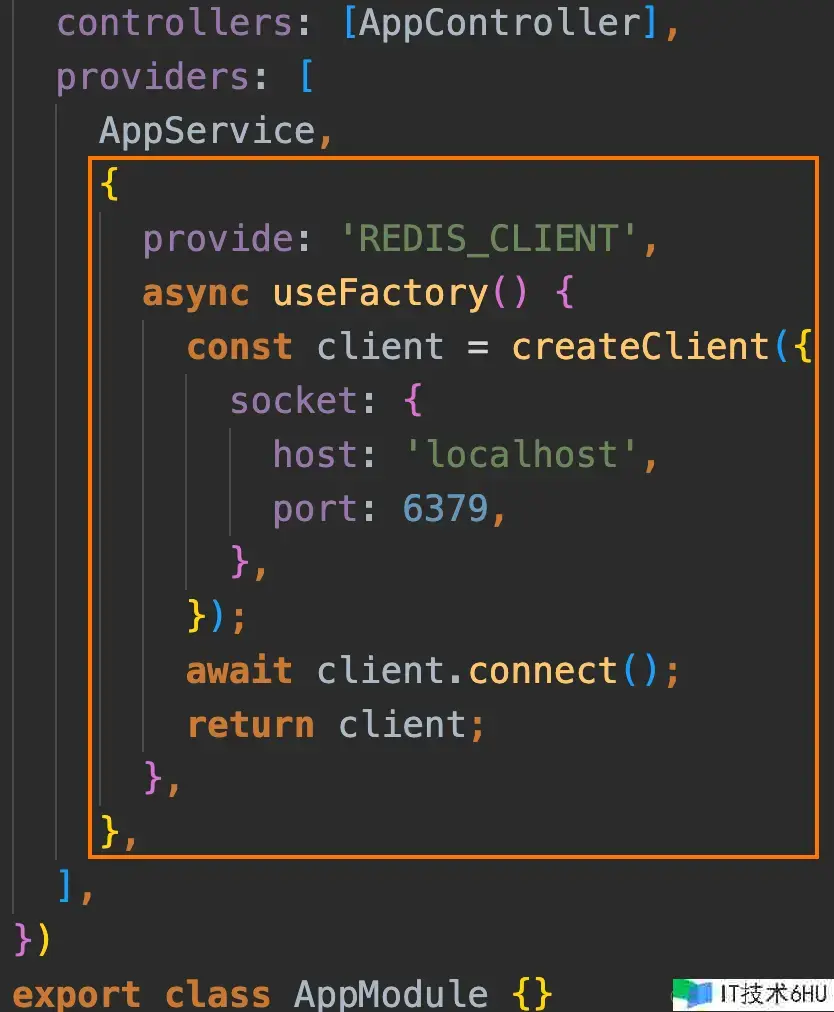Screen dimensions: 834x1012
Task: Click the useFactory method name
Action: pos(380,293)
